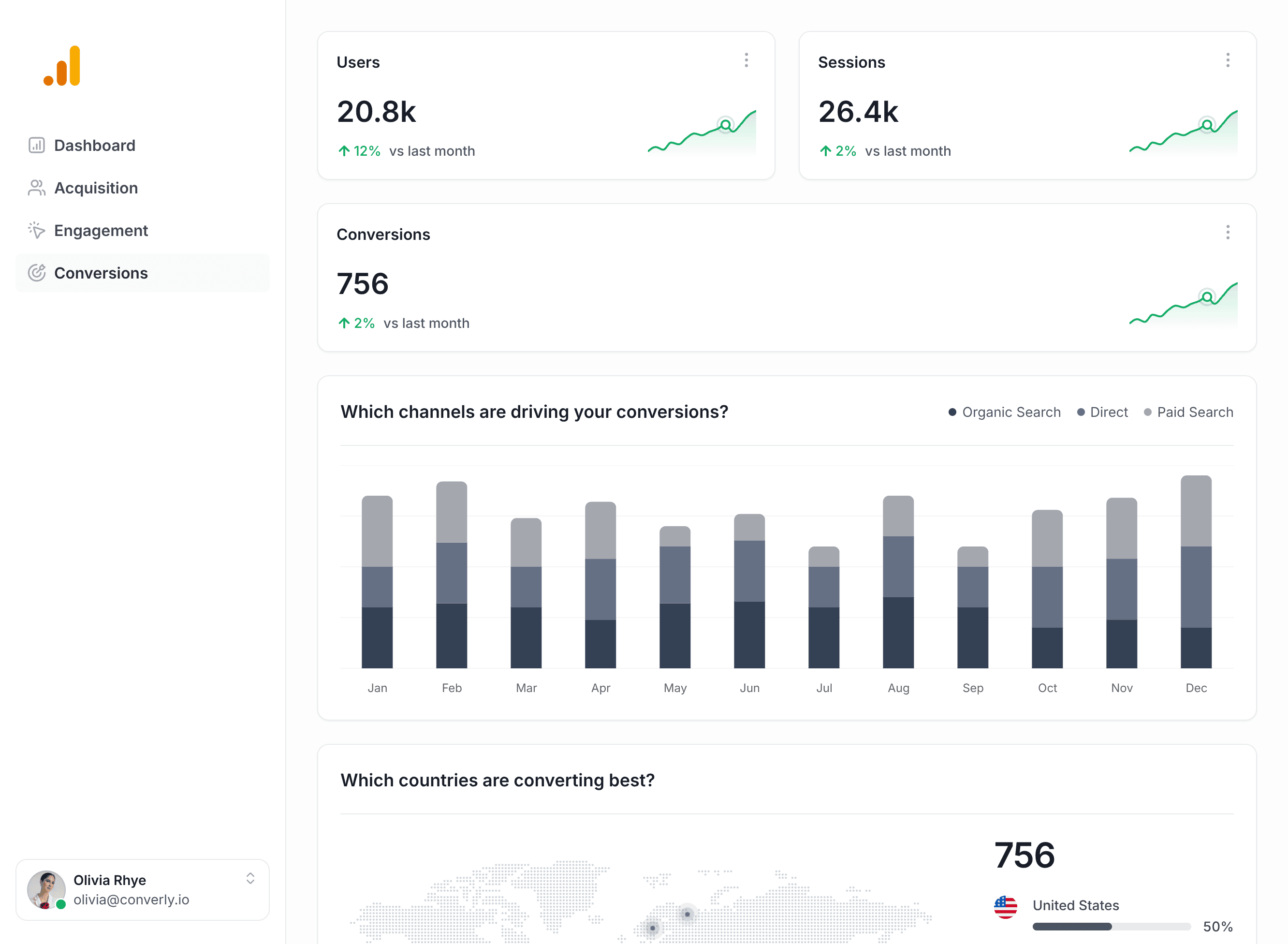
Task: Open the Olivia Rhye account switcher
Action: pyautogui.click(x=143, y=889)
